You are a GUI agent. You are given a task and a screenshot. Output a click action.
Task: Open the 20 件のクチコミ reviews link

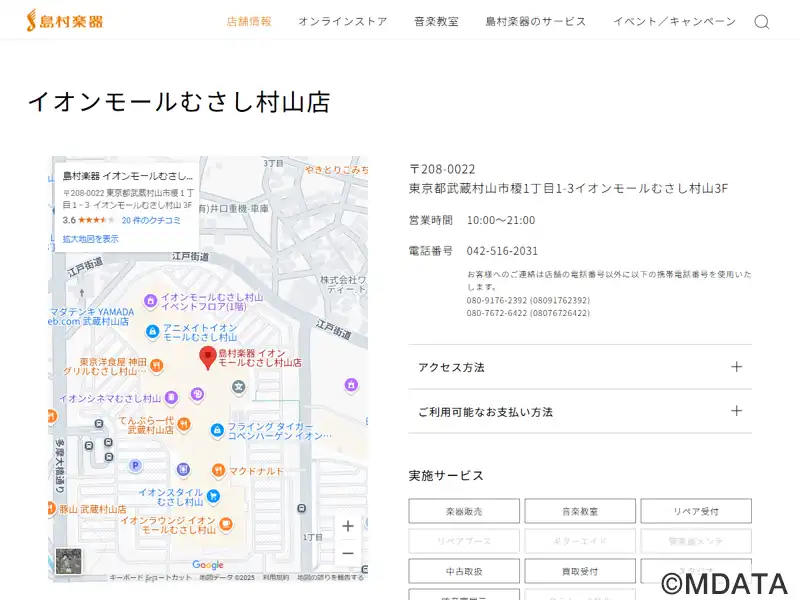point(151,220)
